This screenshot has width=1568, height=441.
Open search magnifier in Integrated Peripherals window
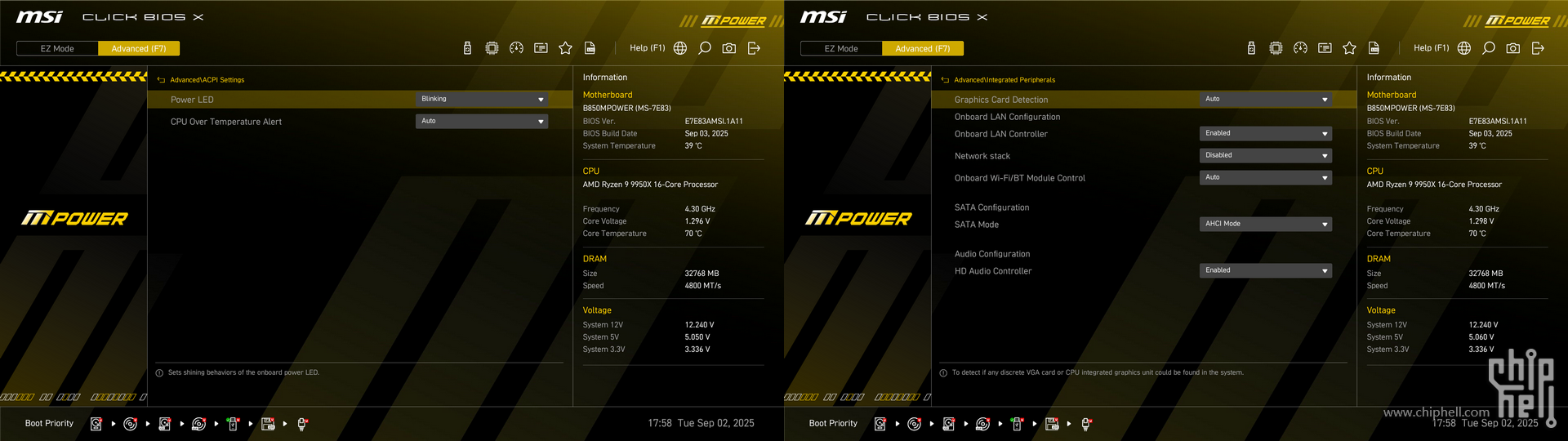click(x=1489, y=48)
